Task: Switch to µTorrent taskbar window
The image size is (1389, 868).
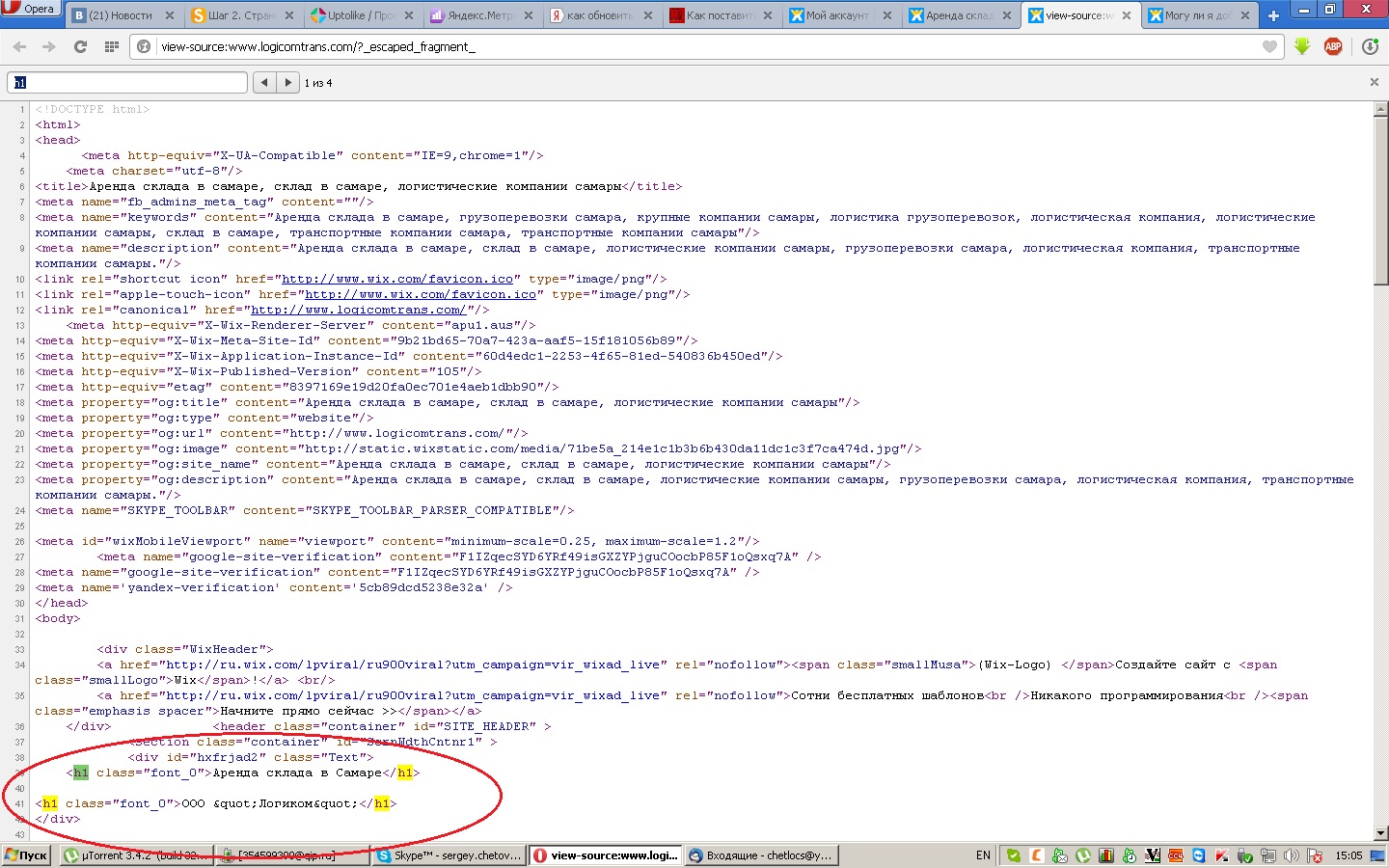Action: tap(135, 854)
